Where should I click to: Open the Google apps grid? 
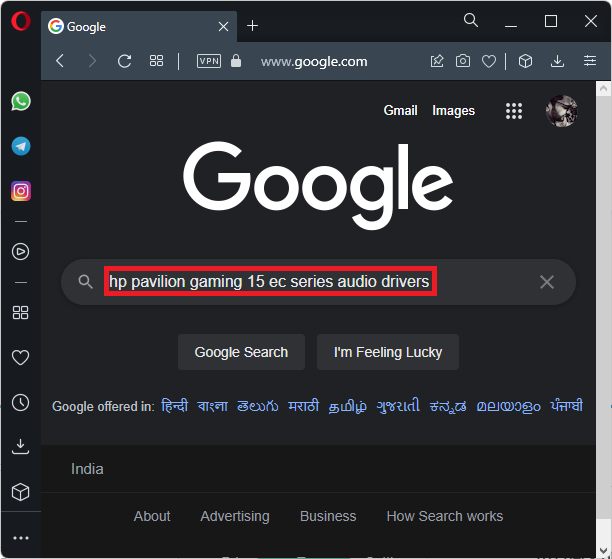[x=514, y=111]
